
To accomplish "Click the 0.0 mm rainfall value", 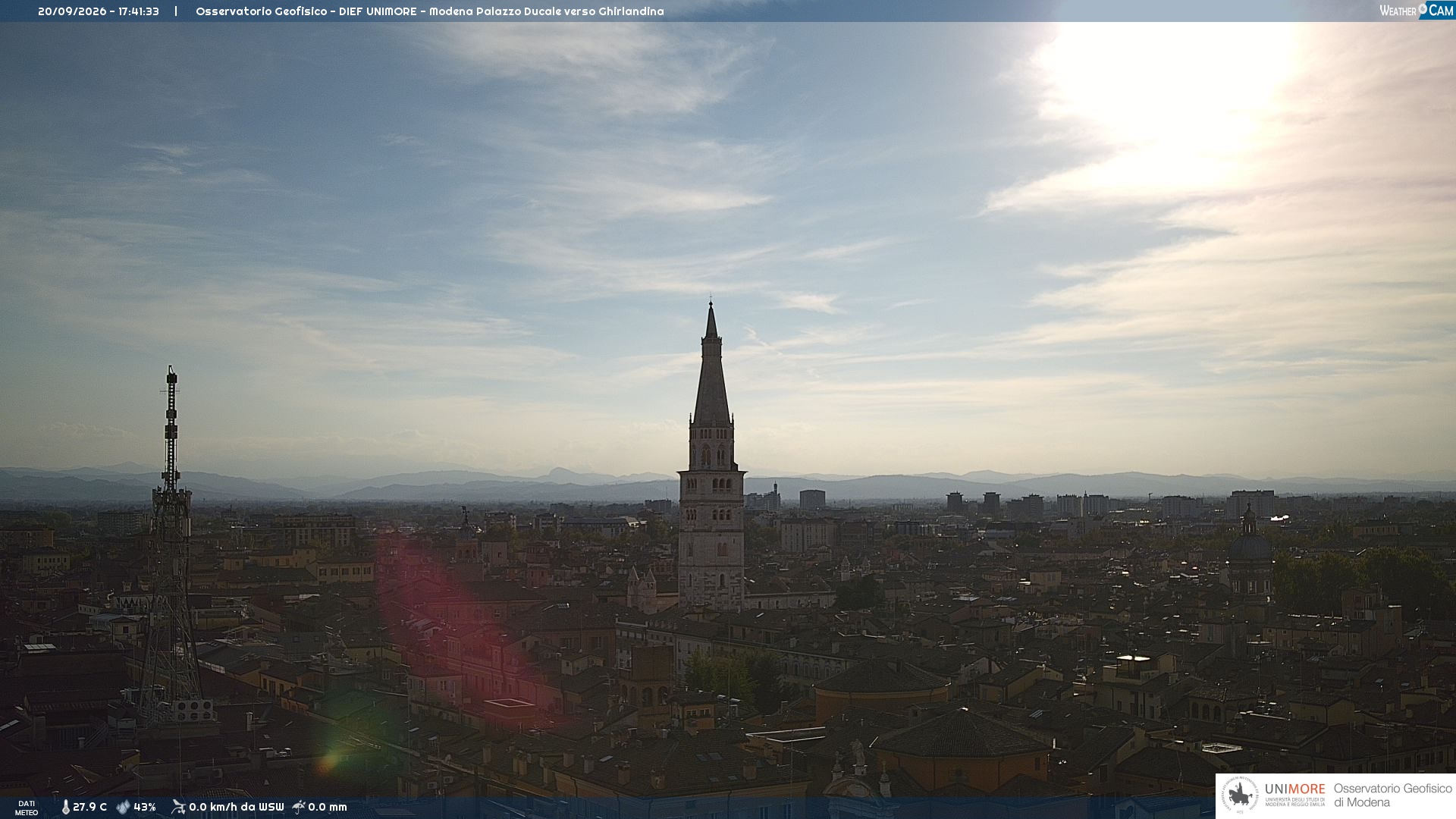I will [328, 808].
